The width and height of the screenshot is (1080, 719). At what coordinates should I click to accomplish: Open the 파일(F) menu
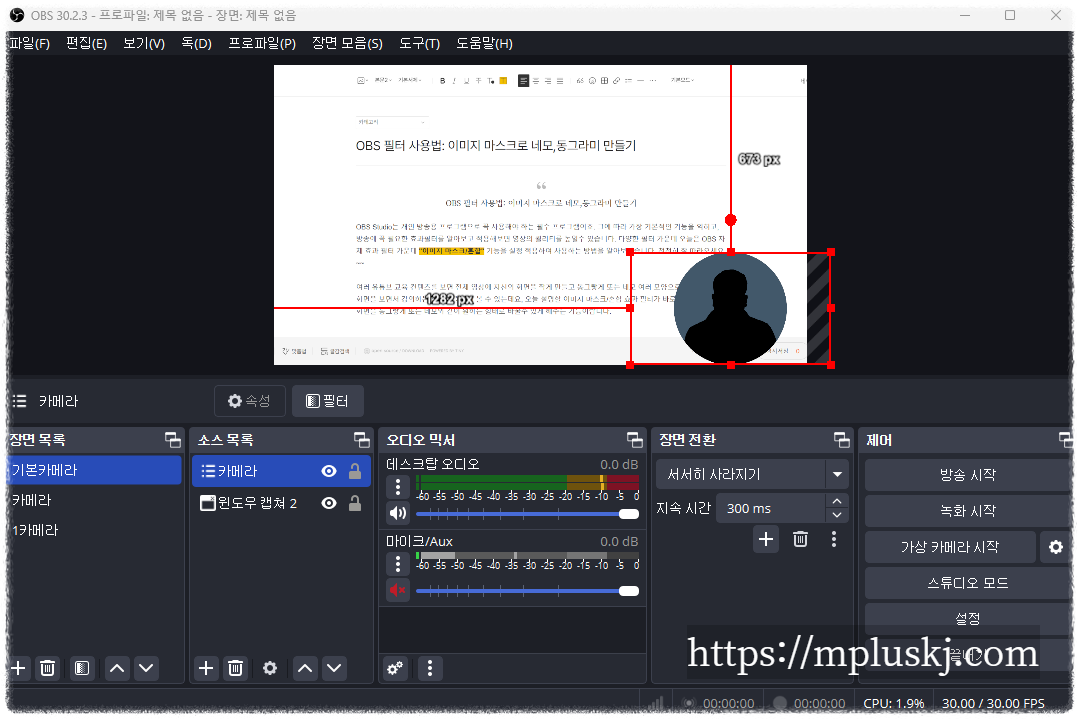30,43
